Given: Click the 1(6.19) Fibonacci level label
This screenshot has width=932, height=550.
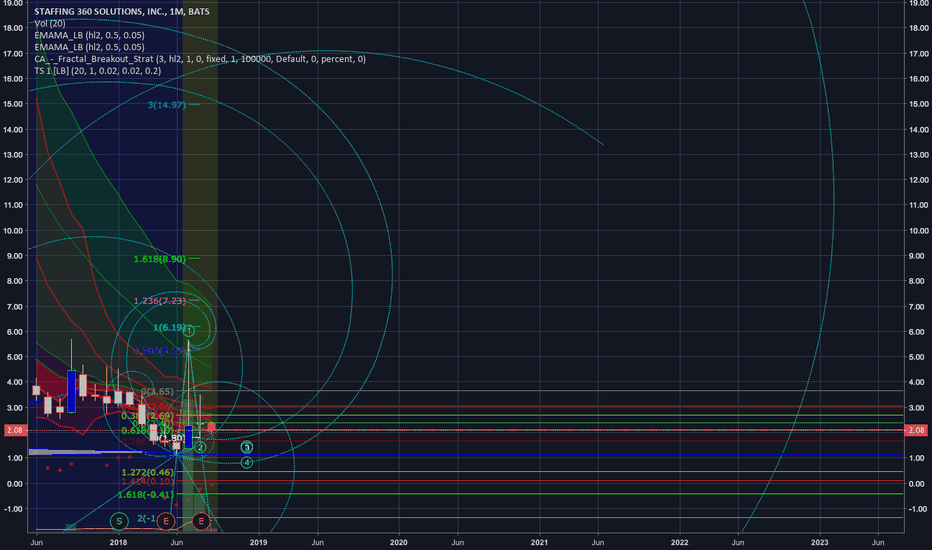Looking at the screenshot, I should point(170,328).
